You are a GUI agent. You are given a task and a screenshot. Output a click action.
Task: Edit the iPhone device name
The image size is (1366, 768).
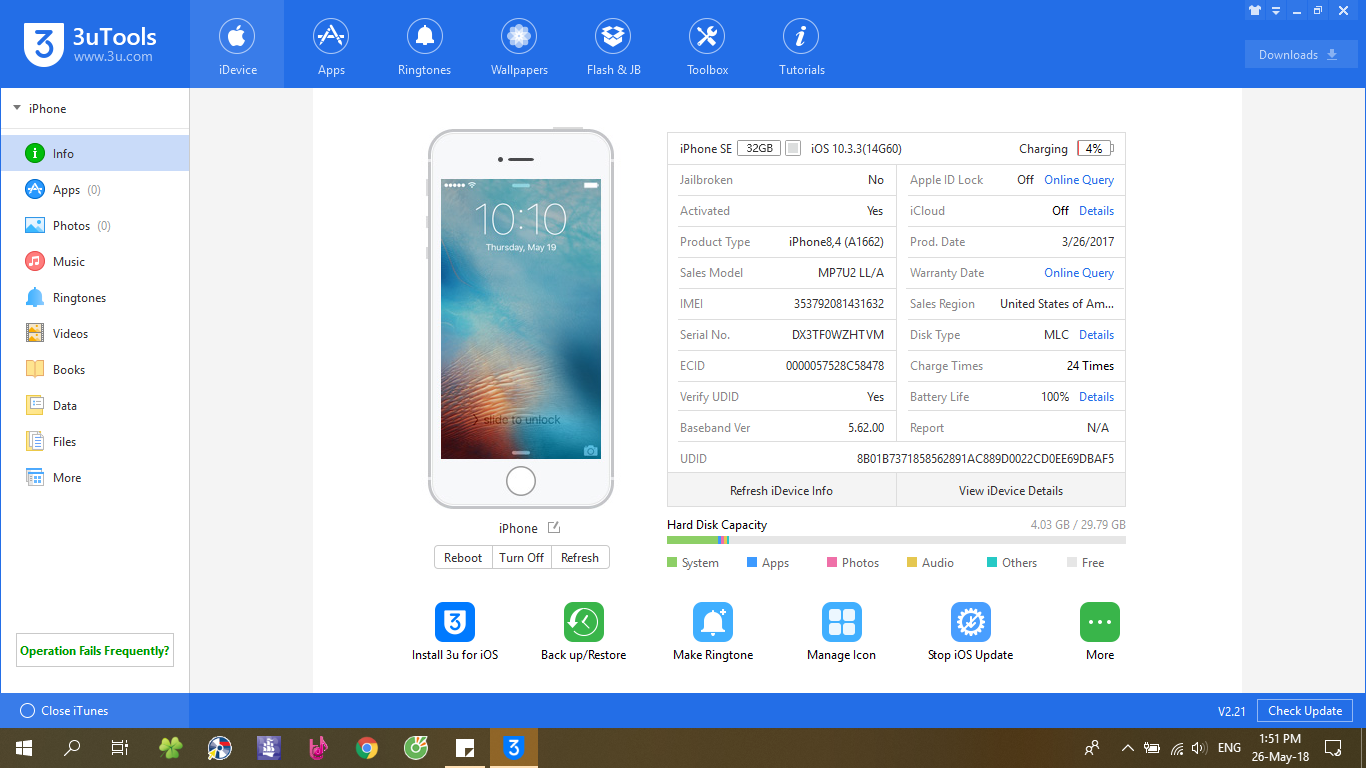554,528
